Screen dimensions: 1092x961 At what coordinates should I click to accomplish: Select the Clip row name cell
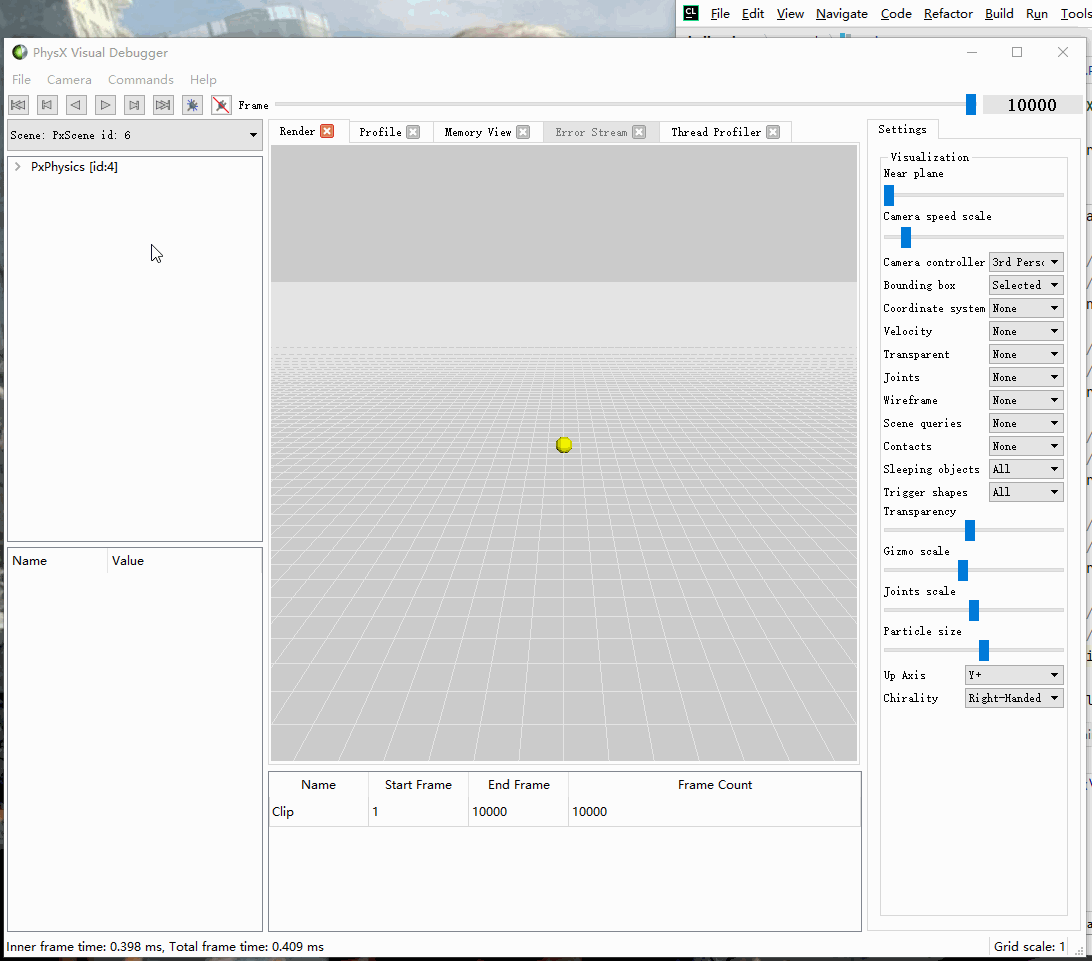tap(318, 811)
